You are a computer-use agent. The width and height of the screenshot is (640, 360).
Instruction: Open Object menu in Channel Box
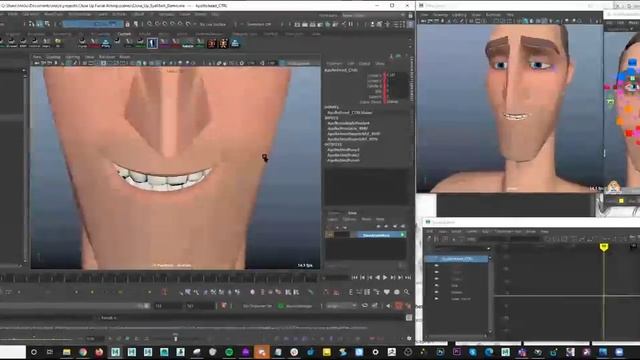click(x=364, y=64)
